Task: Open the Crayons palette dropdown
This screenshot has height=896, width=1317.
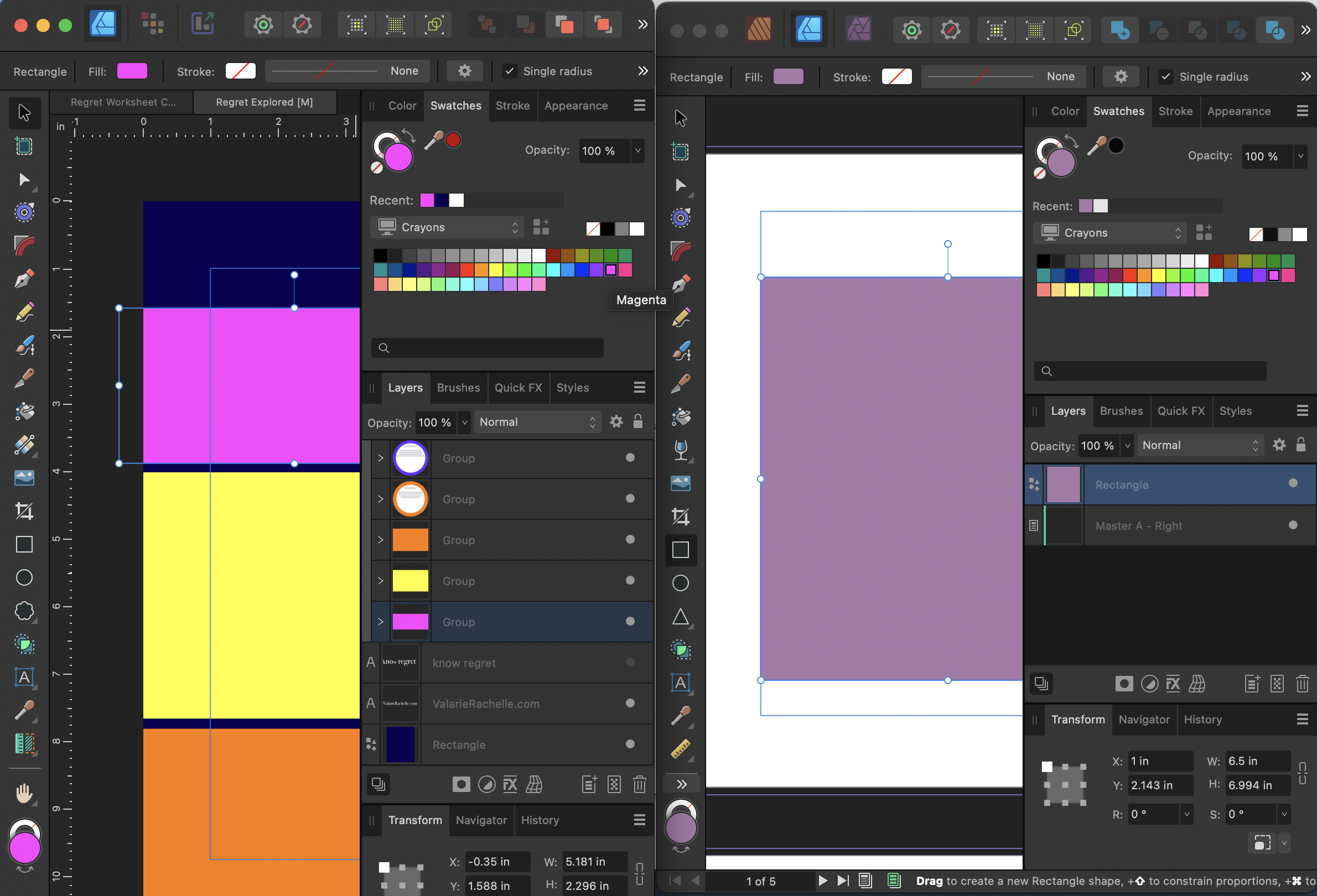Action: click(447, 227)
